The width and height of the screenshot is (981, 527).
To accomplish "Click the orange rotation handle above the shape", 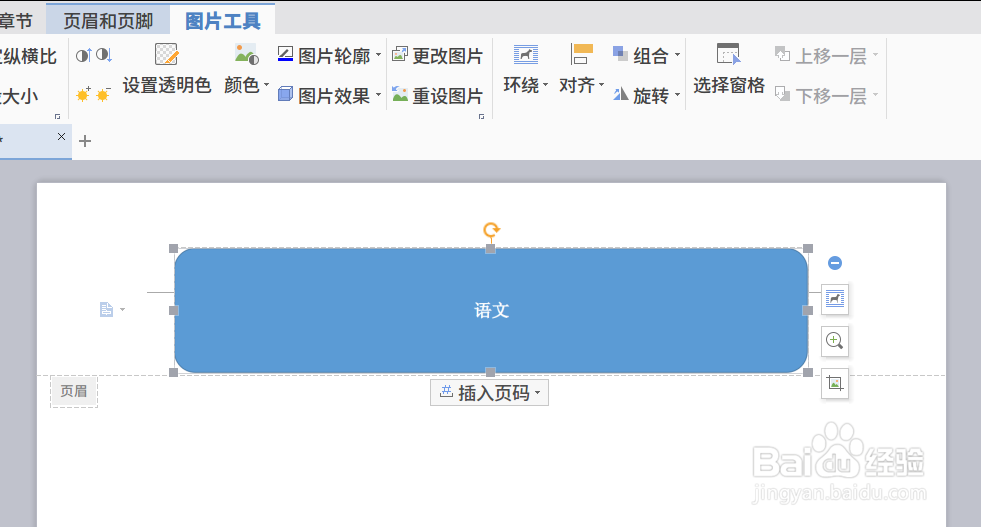I will (x=491, y=230).
